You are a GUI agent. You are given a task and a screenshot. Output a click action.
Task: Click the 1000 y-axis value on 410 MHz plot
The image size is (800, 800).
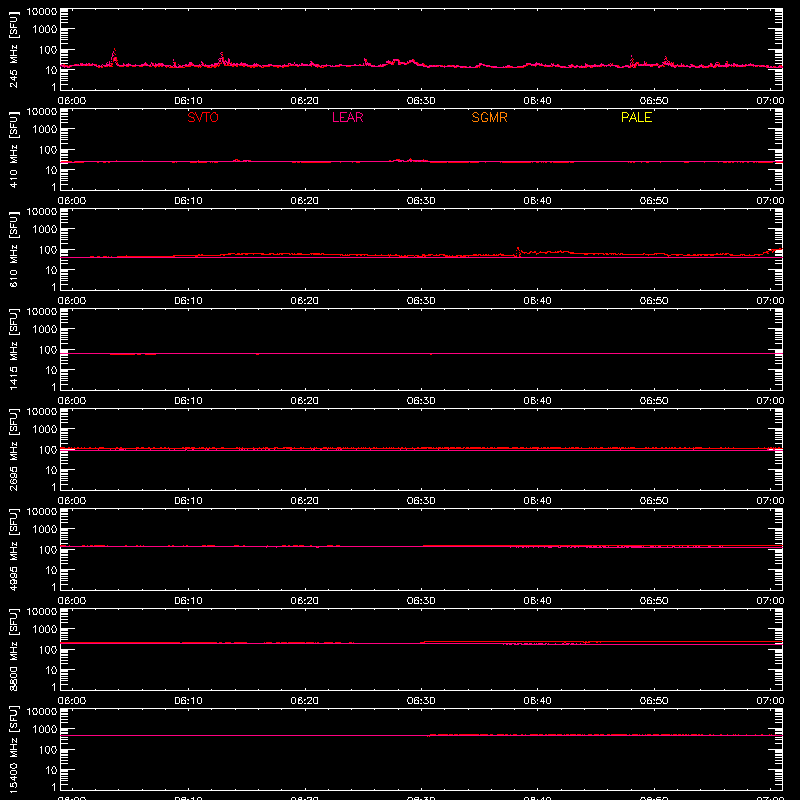[x=45, y=129]
